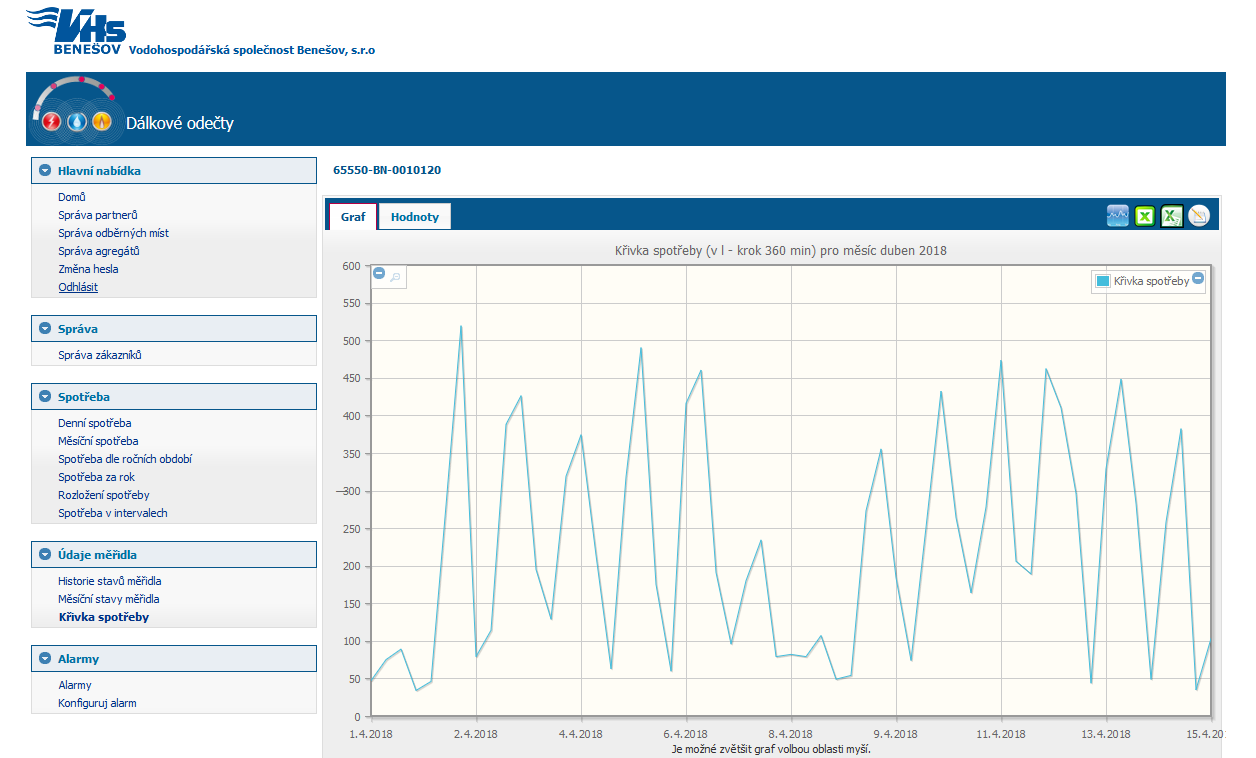The height and width of the screenshot is (758, 1256).
Task: Click the blue line chart icon
Action: pyautogui.click(x=1118, y=215)
